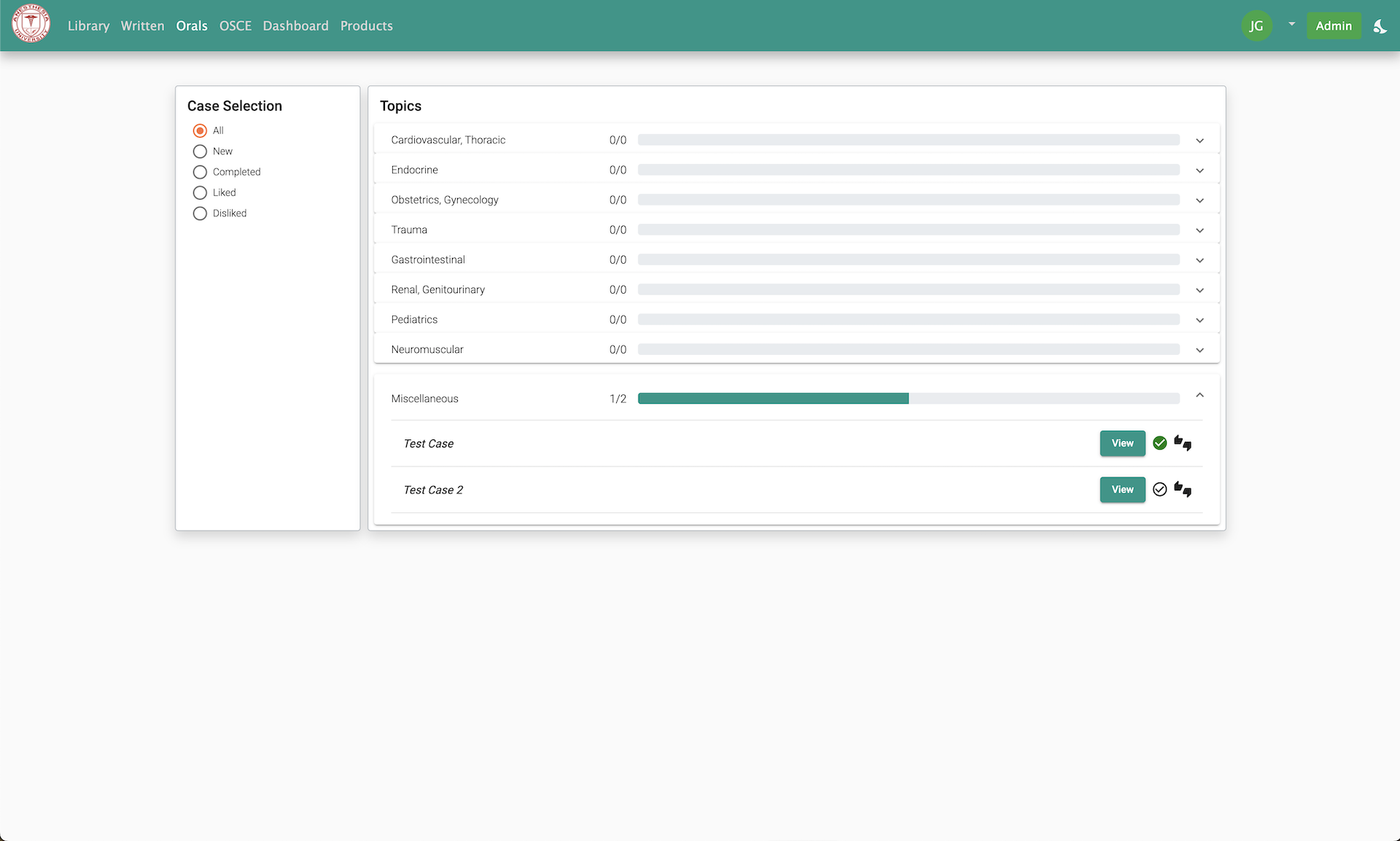The height and width of the screenshot is (841, 1400).
Task: Rate Test Case 2 with thumbs icon
Action: coord(1183,490)
